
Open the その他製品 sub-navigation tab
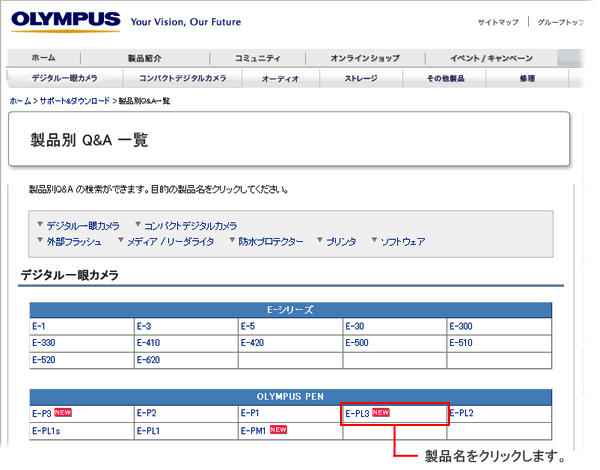(x=445, y=78)
